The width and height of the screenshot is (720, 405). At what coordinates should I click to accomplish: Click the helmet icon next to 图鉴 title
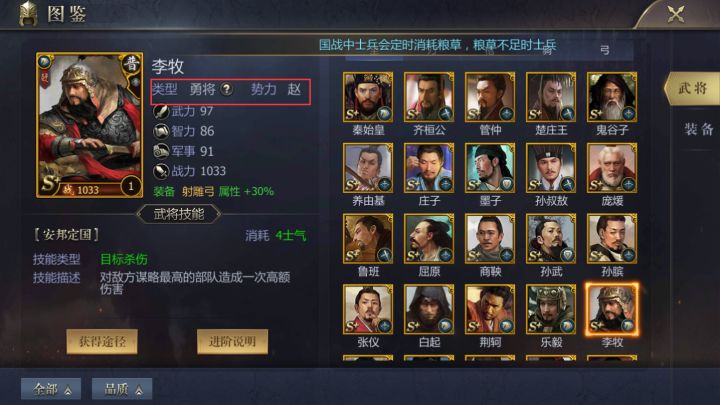(28, 13)
